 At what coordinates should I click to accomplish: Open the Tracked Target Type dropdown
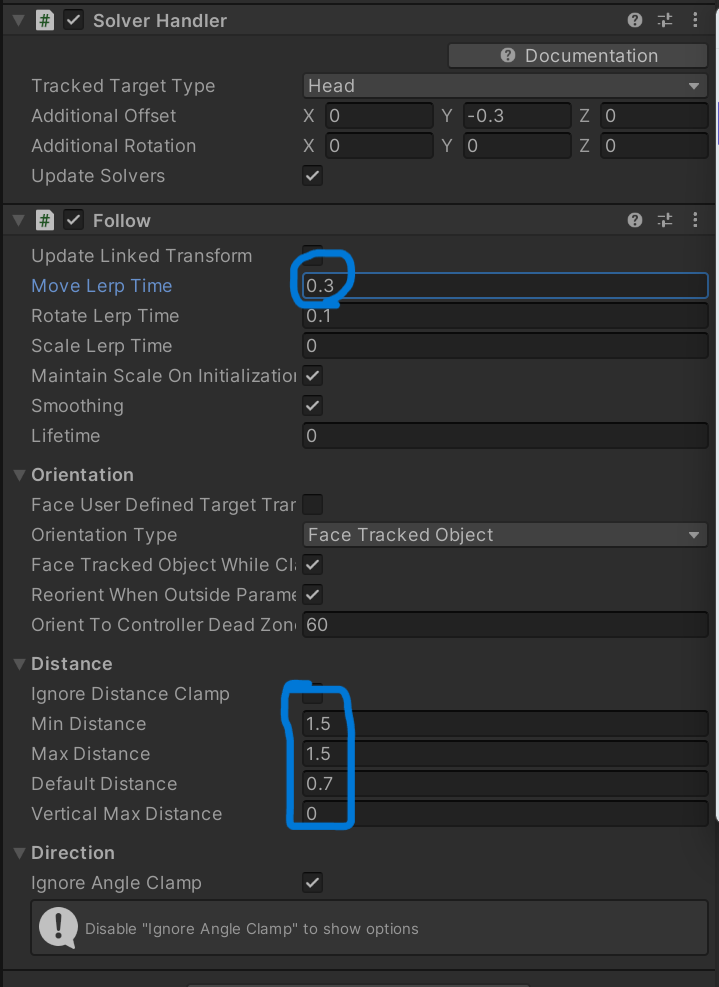505,86
